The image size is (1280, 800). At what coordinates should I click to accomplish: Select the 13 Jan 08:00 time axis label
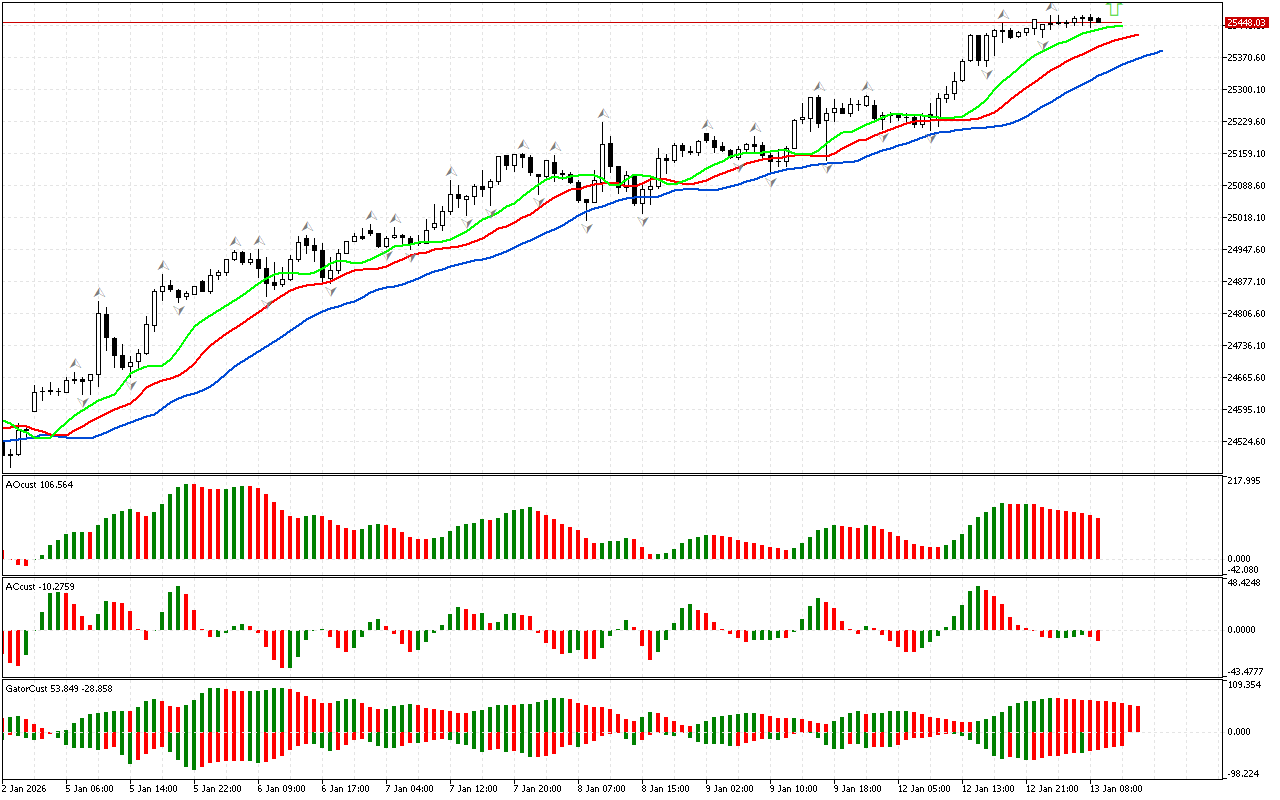click(x=1114, y=788)
